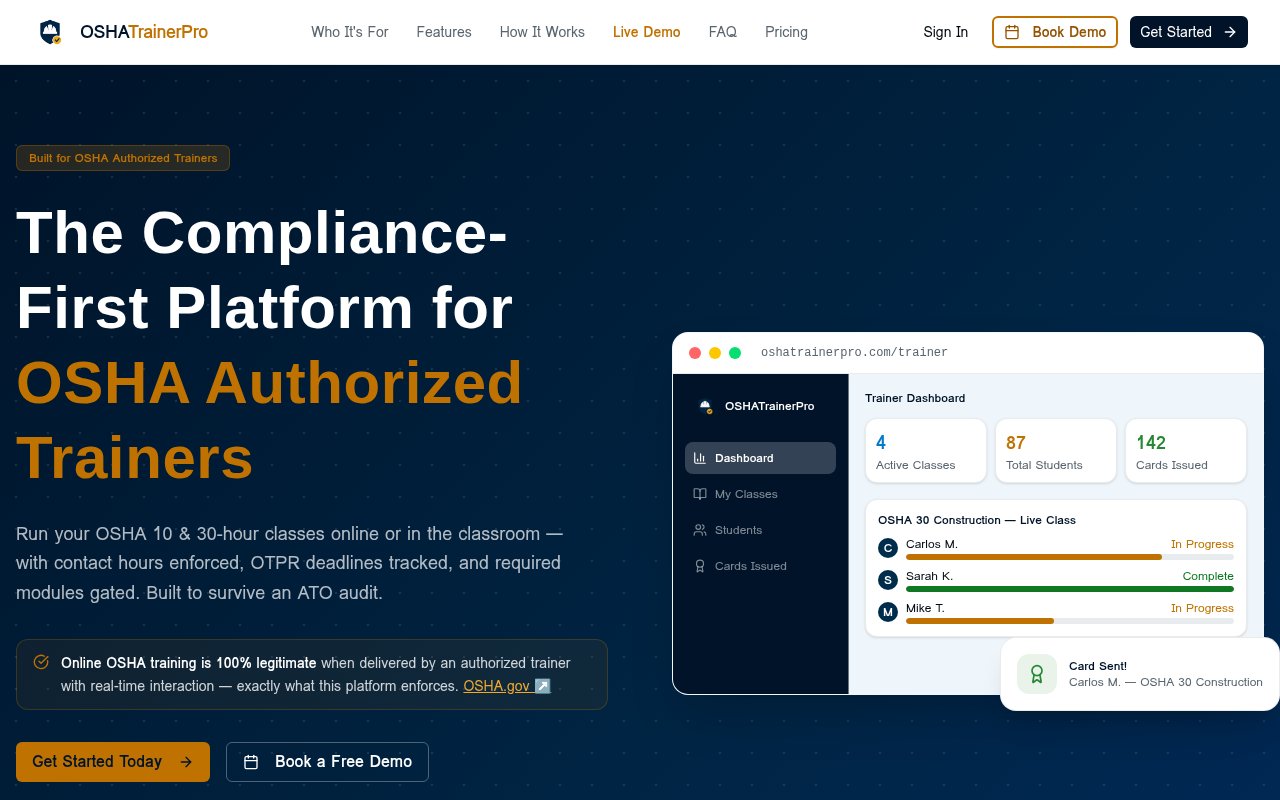Click the dark Get Started header button
The width and height of the screenshot is (1280, 800).
pos(1189,32)
